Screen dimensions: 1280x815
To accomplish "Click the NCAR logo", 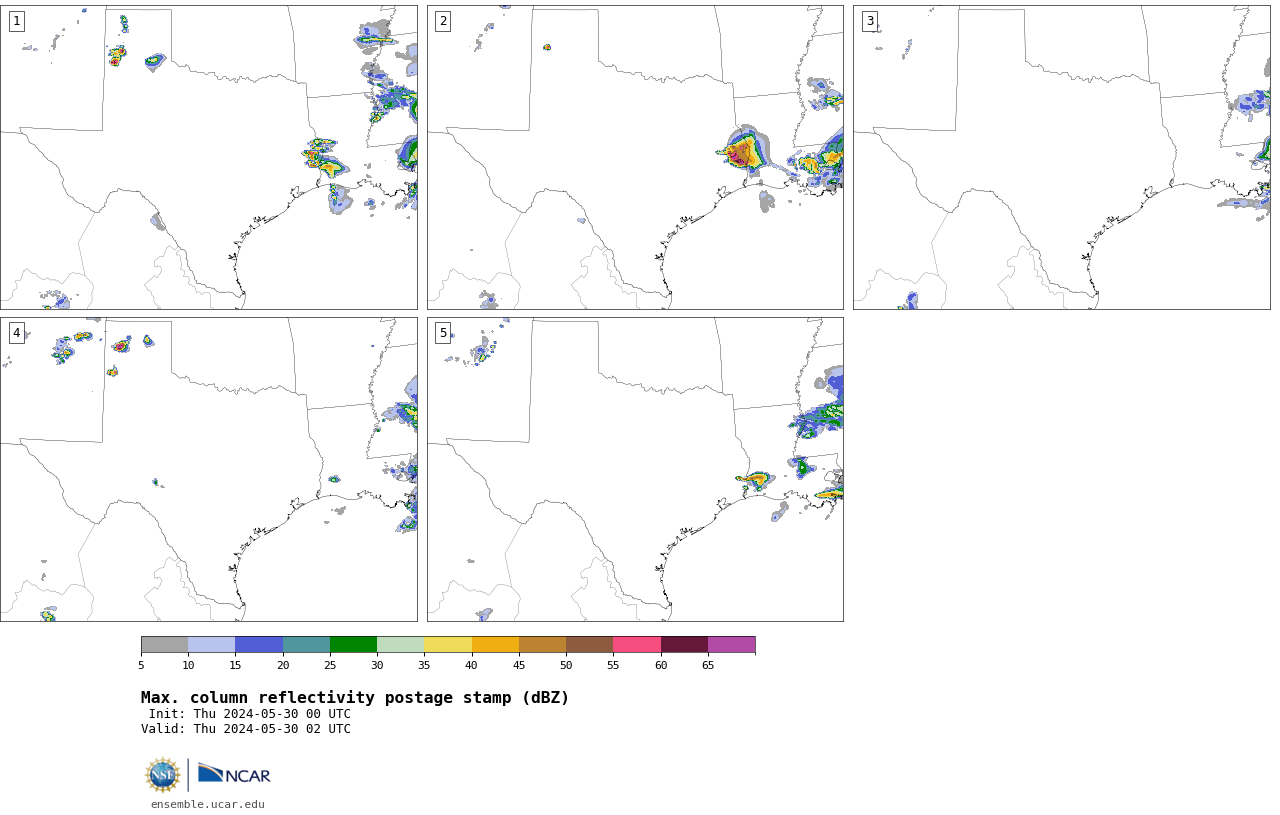I will tap(234, 774).
